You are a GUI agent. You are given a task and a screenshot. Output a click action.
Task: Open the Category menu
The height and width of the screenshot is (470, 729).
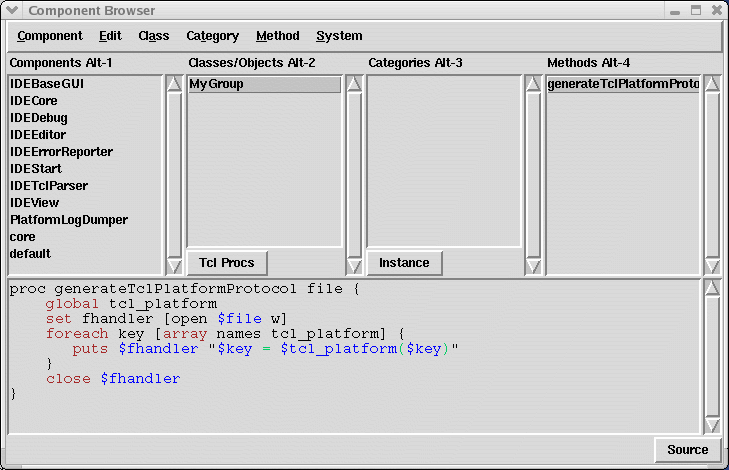(x=212, y=36)
